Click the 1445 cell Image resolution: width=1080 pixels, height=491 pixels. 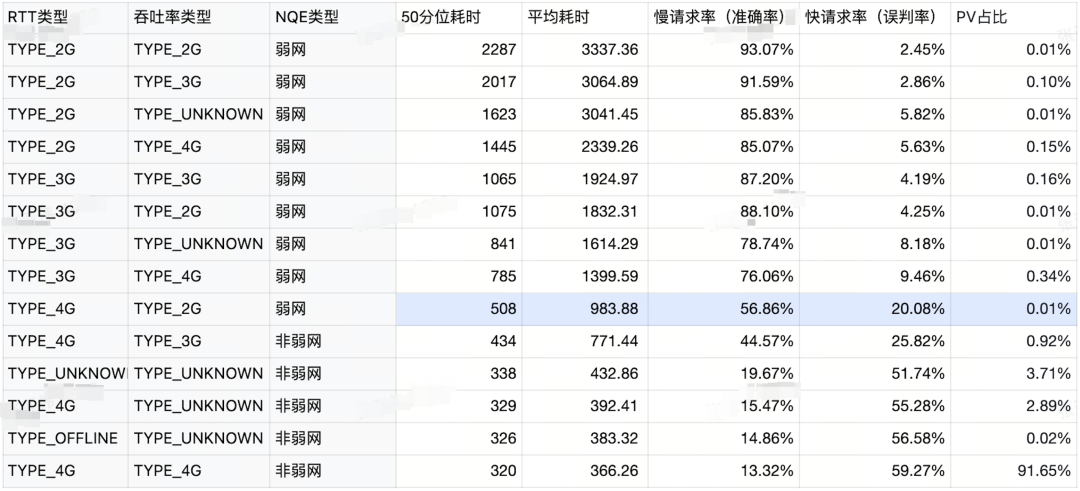[459, 147]
